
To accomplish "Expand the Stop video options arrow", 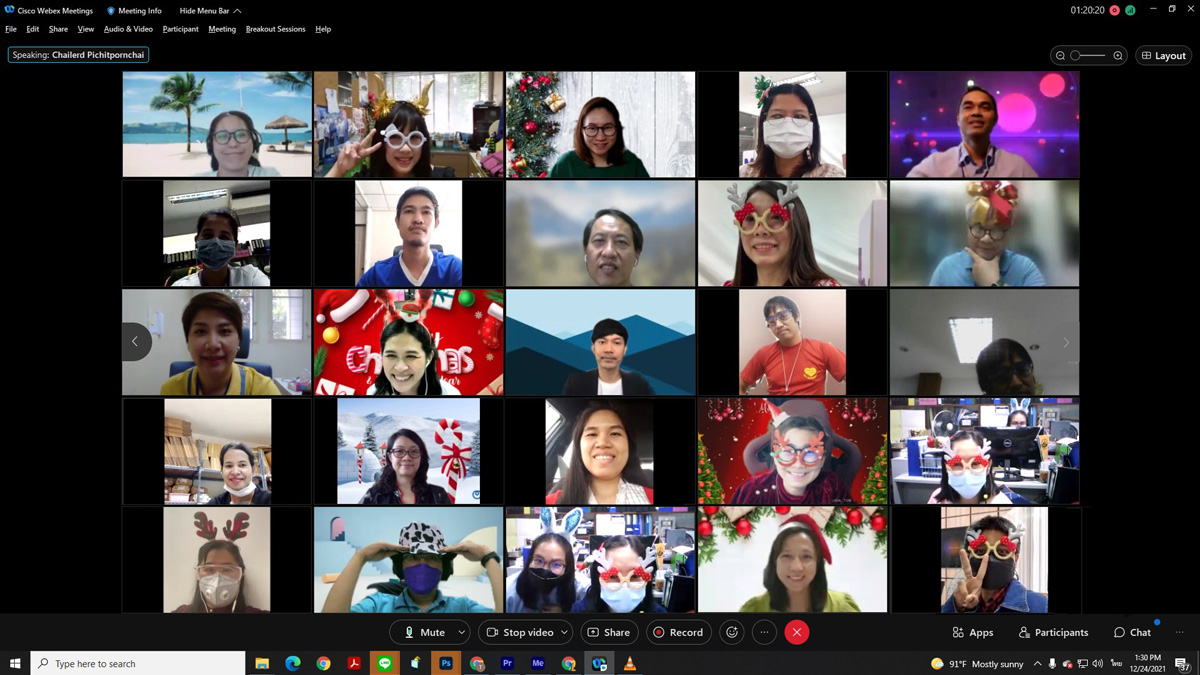I will [x=564, y=632].
